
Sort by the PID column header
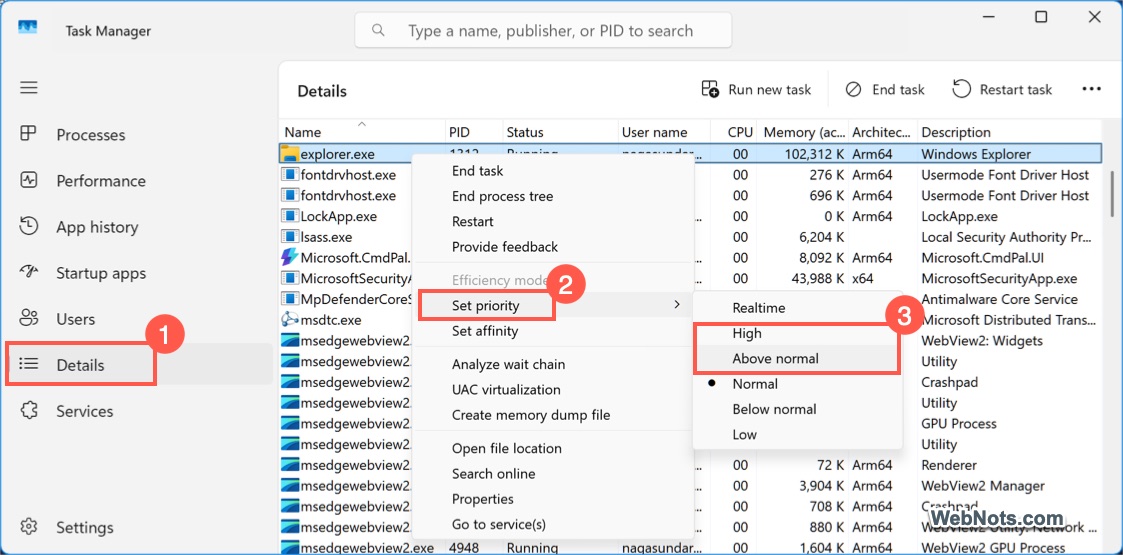(473, 132)
